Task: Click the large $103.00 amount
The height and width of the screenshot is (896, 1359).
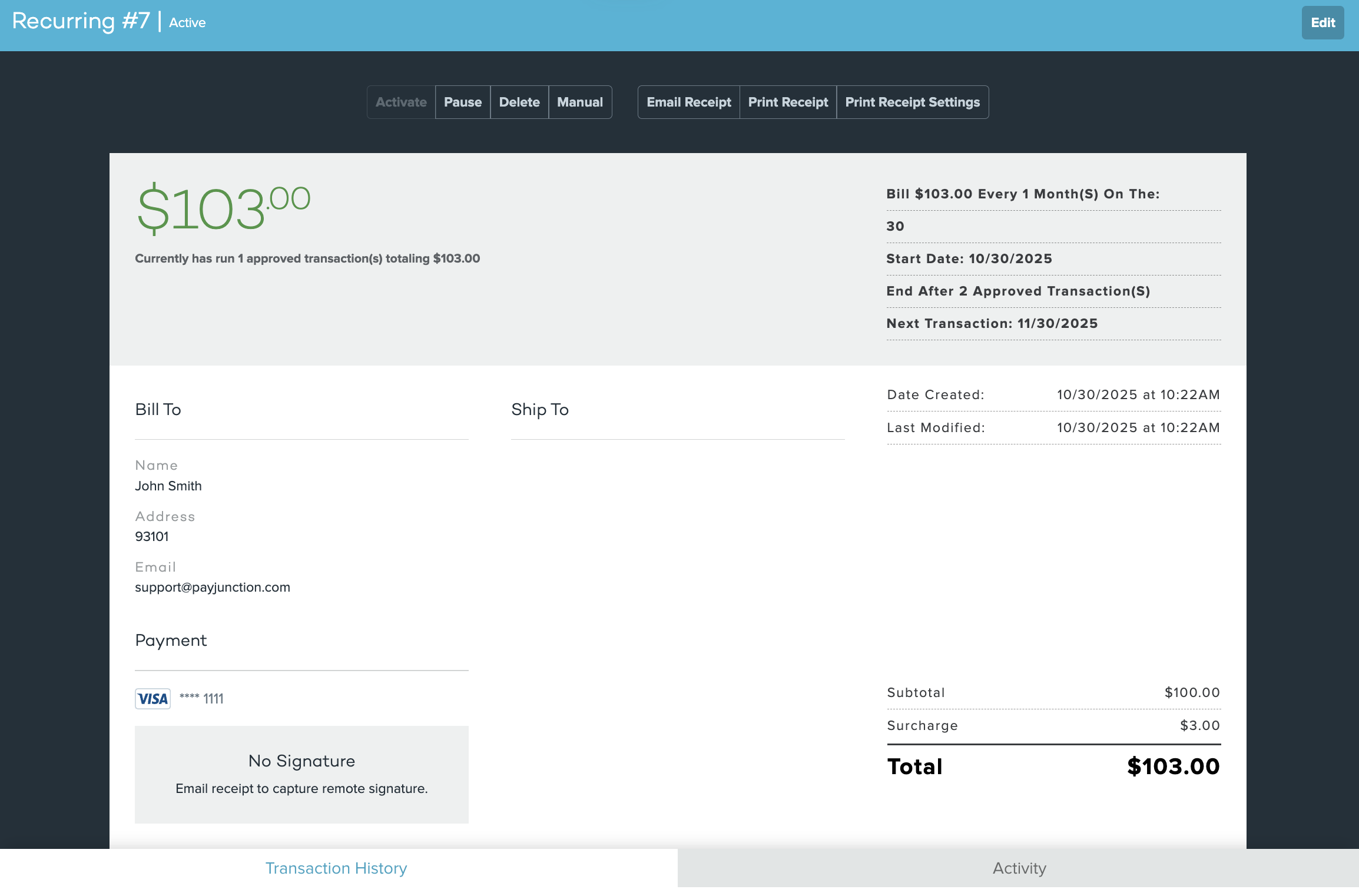Action: coord(224,208)
